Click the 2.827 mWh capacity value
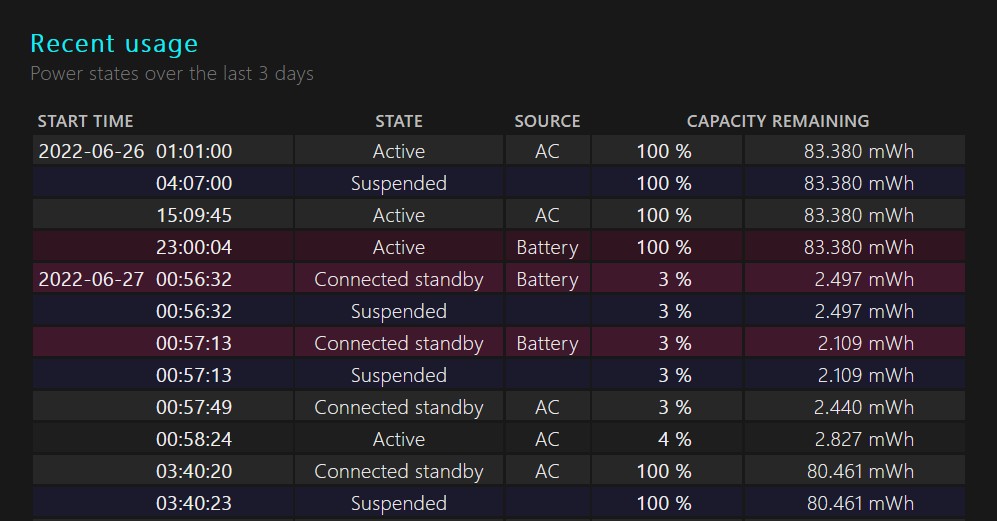This screenshot has width=997, height=521. (x=864, y=439)
